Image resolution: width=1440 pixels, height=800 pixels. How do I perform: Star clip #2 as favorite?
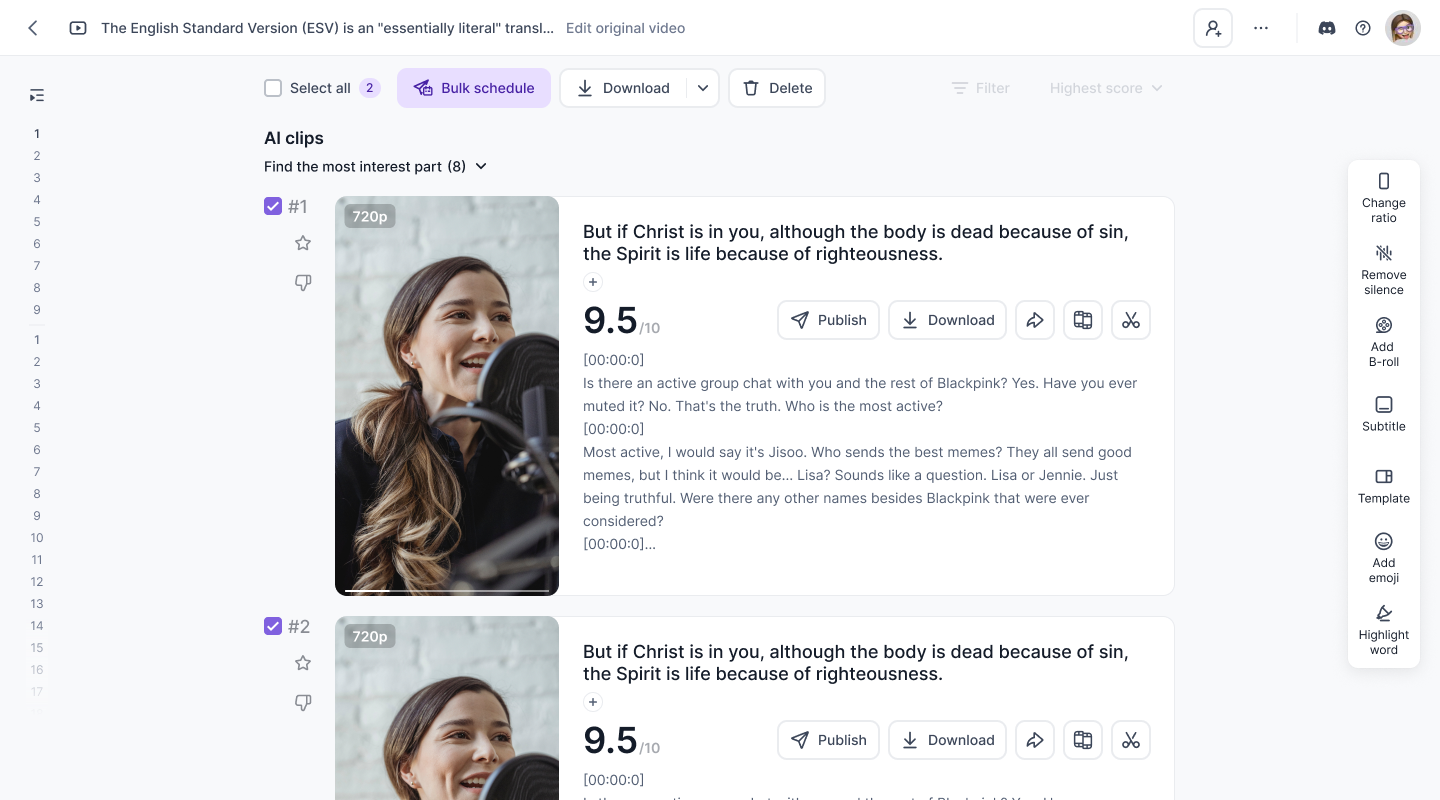tap(303, 663)
